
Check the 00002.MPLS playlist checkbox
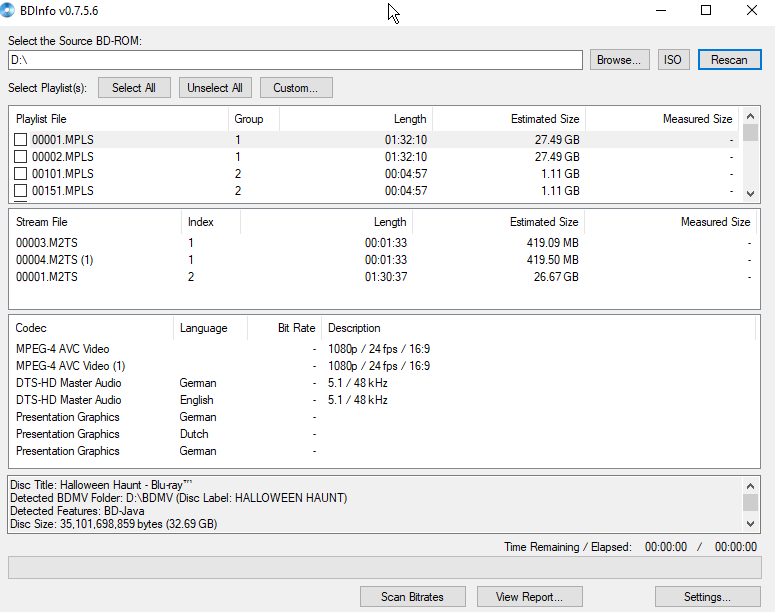pyautogui.click(x=20, y=157)
